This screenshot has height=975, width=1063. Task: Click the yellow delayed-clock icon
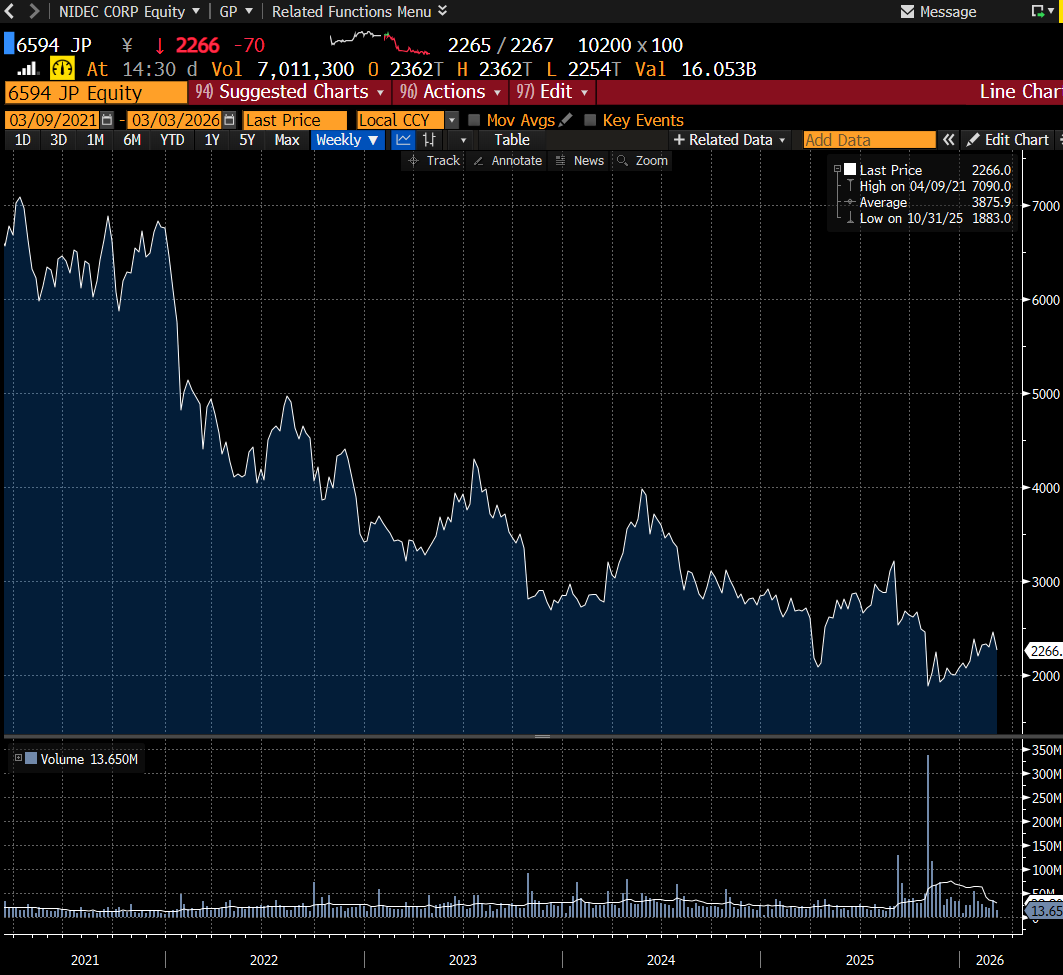tap(62, 68)
